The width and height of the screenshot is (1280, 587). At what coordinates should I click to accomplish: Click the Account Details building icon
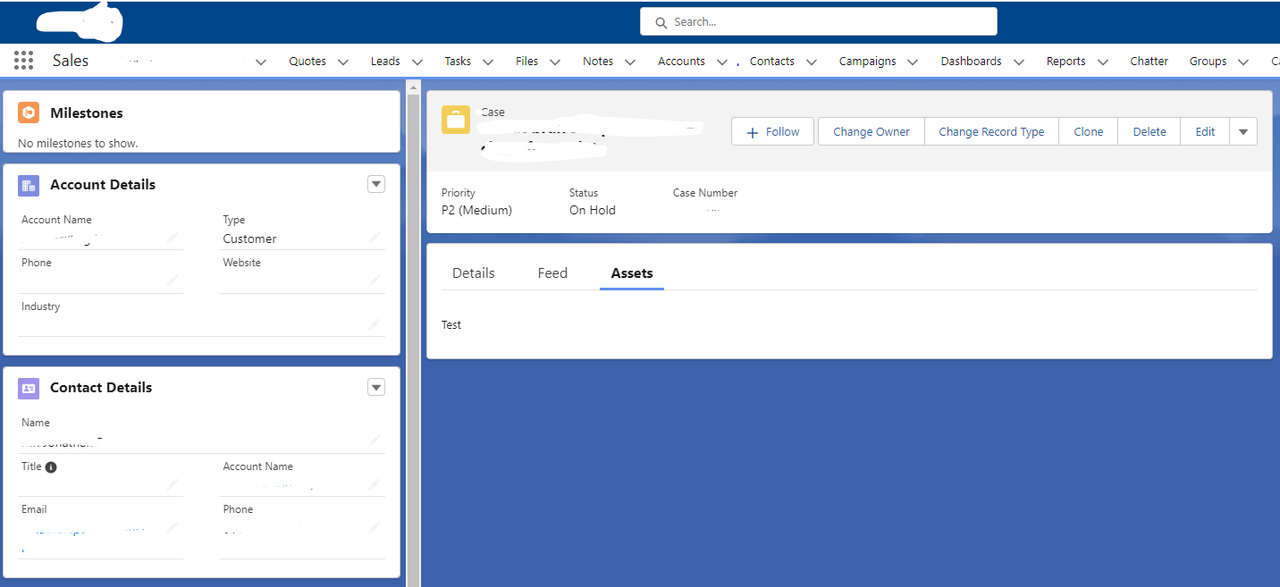coord(28,184)
